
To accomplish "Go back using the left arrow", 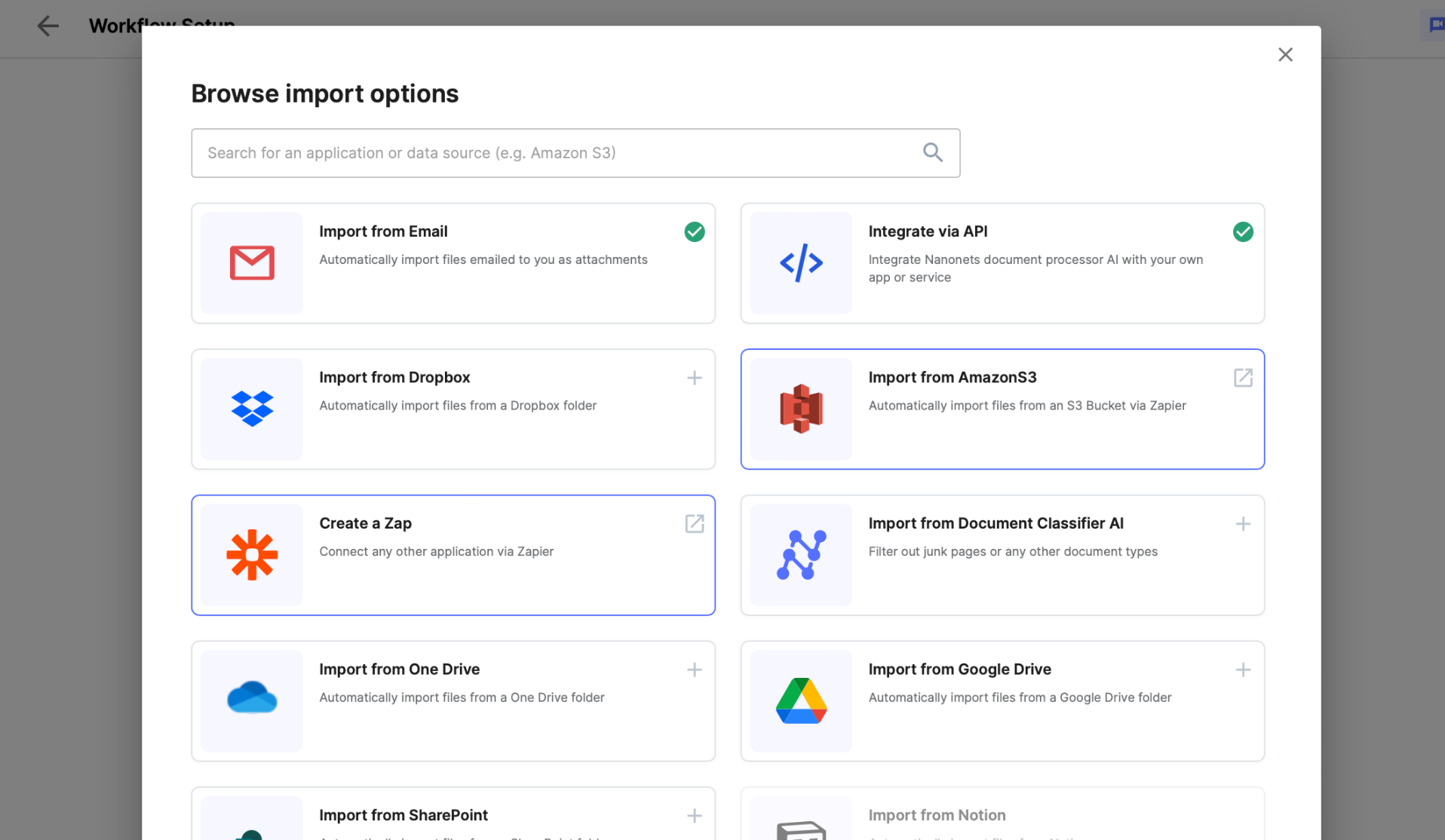I will [48, 26].
